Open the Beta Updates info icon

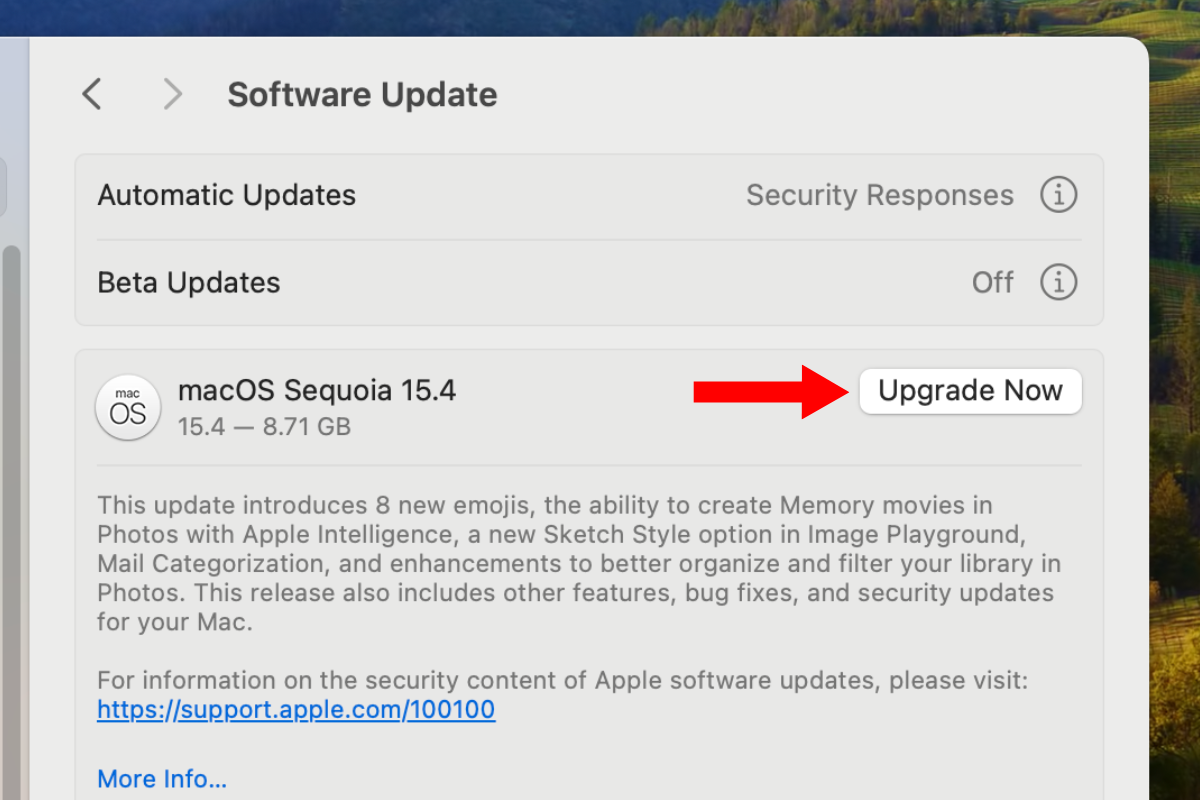1058,283
